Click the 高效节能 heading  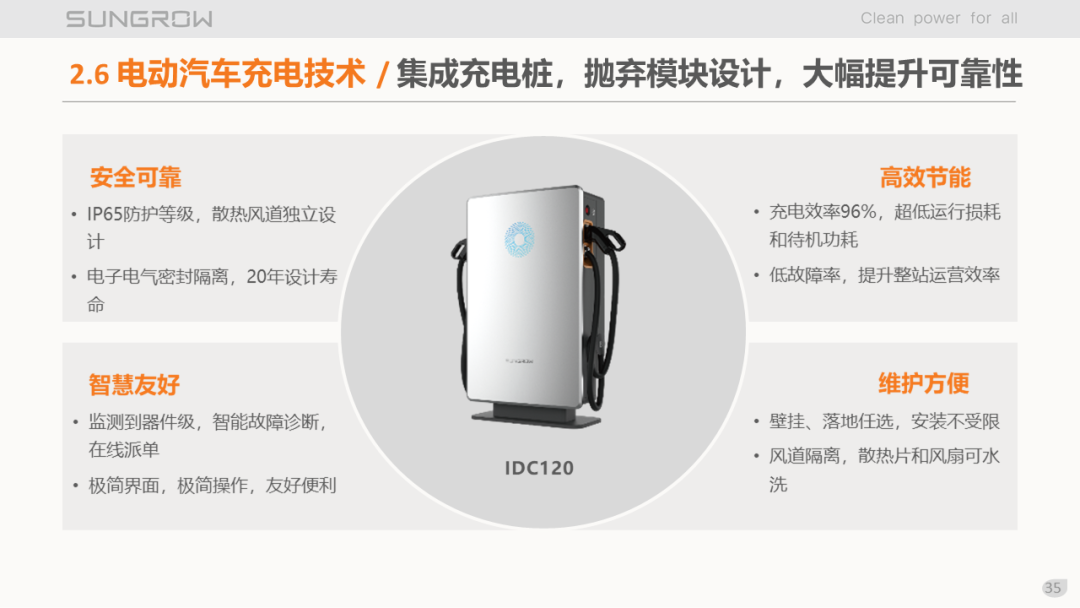click(925, 178)
